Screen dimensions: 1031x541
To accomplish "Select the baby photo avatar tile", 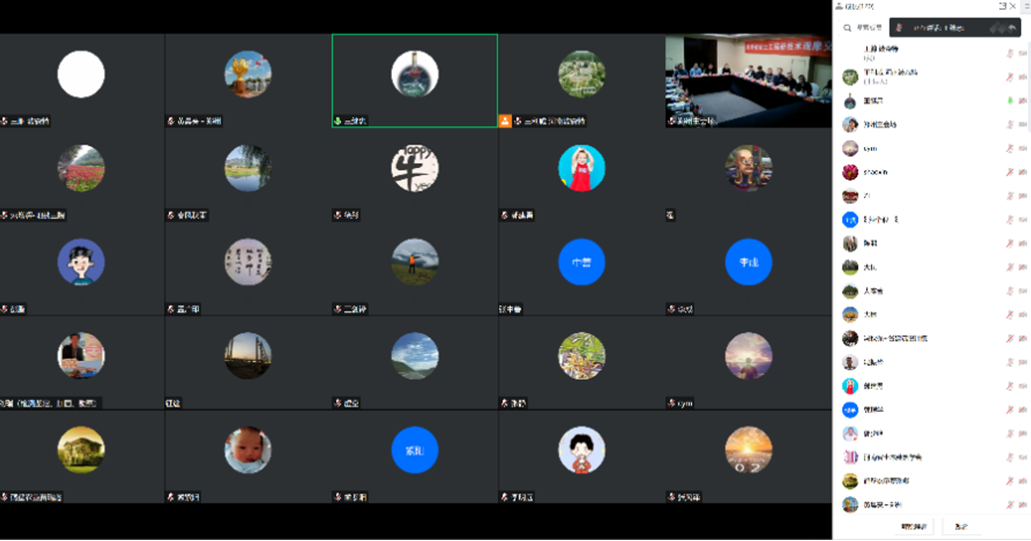I will pyautogui.click(x=247, y=450).
